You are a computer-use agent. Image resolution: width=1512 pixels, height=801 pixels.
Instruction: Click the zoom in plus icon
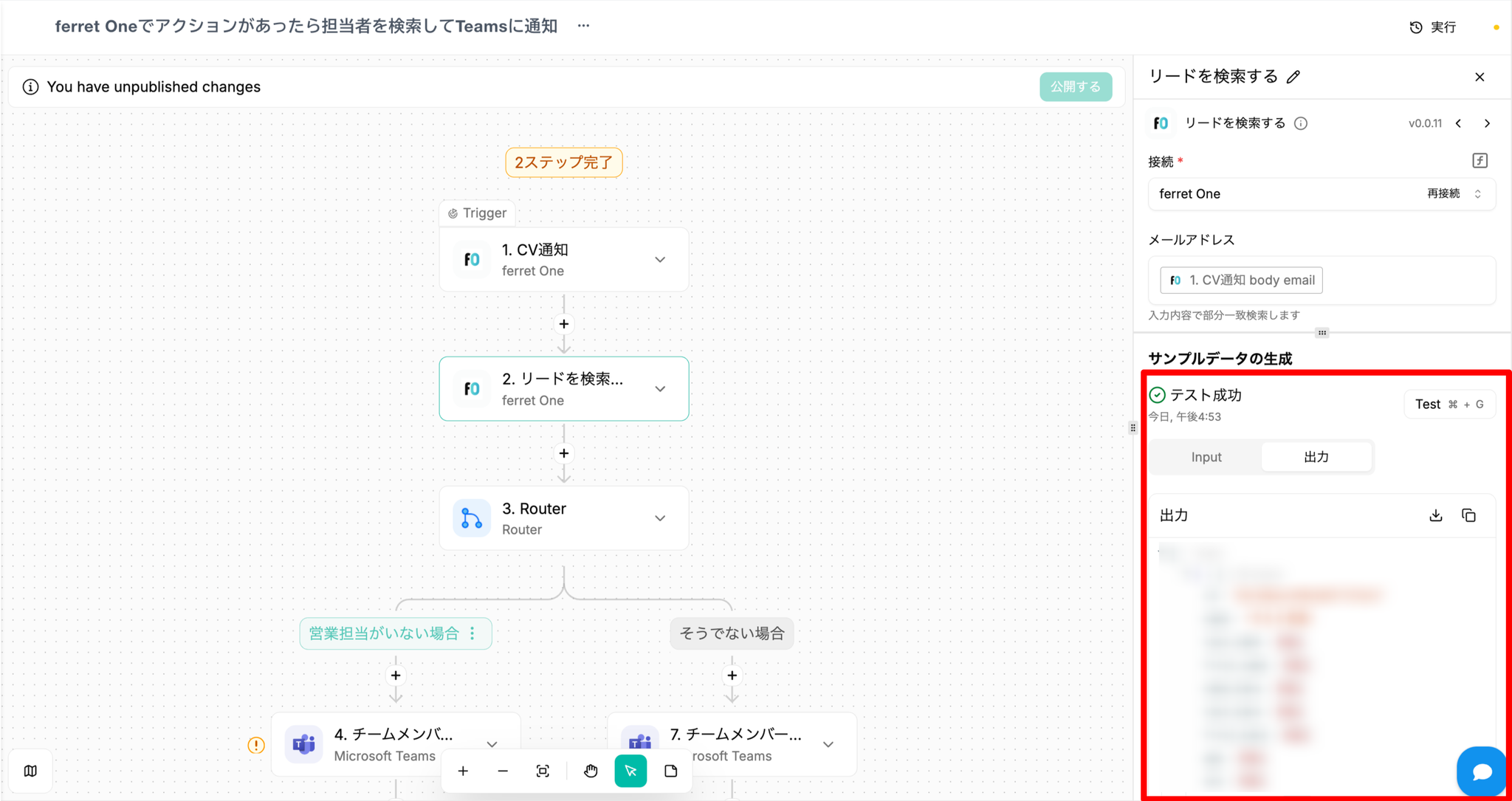click(463, 771)
